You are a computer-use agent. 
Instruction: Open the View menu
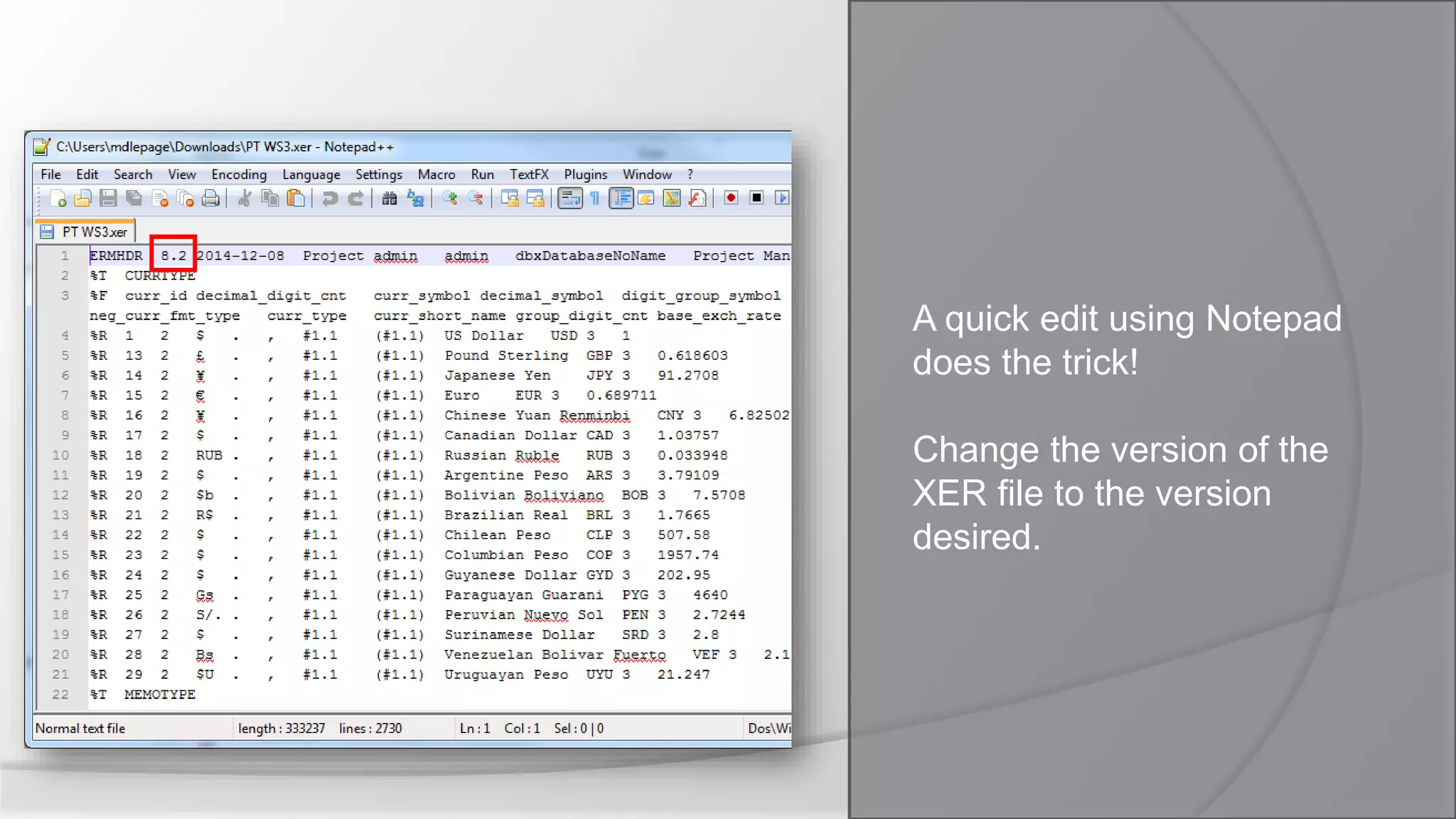click(x=181, y=174)
